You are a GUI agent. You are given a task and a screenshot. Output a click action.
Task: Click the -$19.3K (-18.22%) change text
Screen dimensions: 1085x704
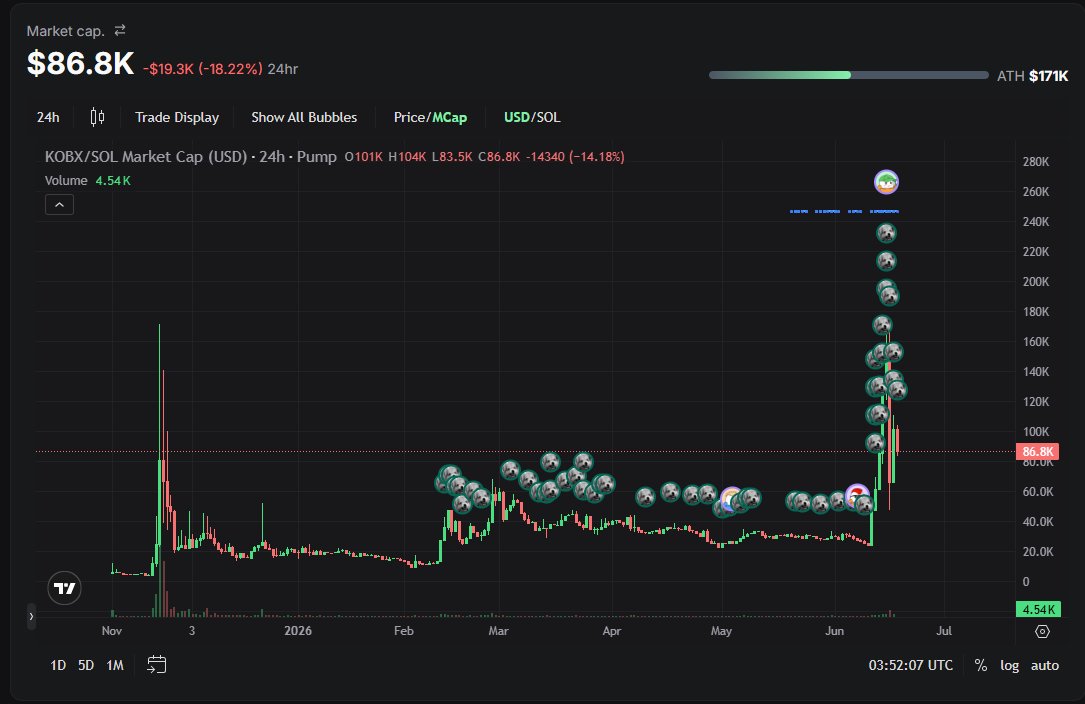point(203,69)
